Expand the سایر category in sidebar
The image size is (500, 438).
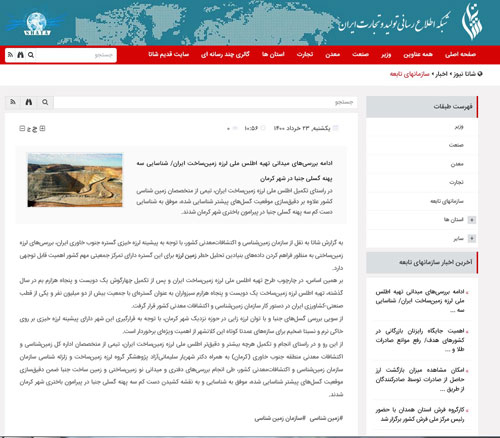tap(472, 238)
